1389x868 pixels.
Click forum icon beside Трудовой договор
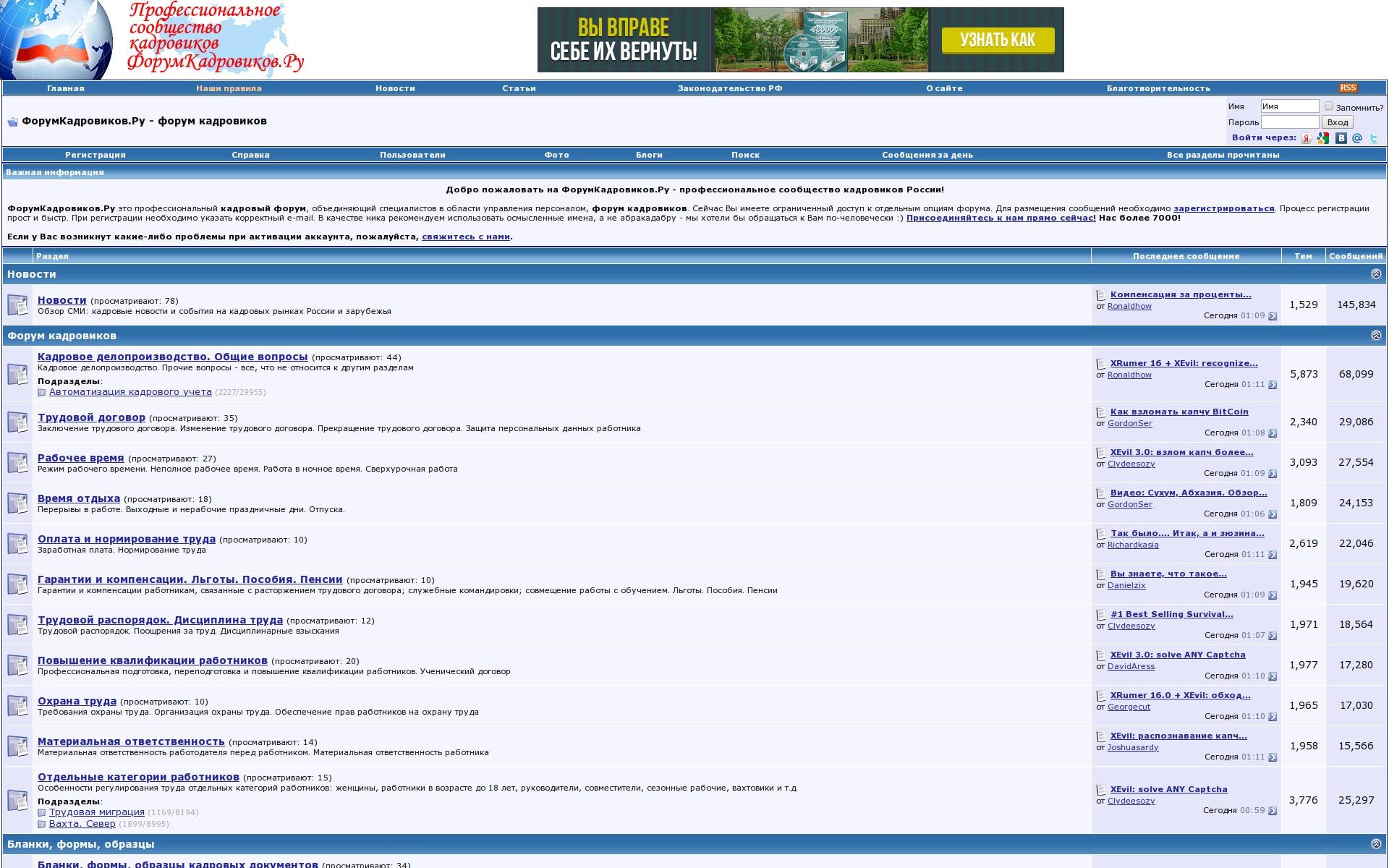pyautogui.click(x=17, y=422)
